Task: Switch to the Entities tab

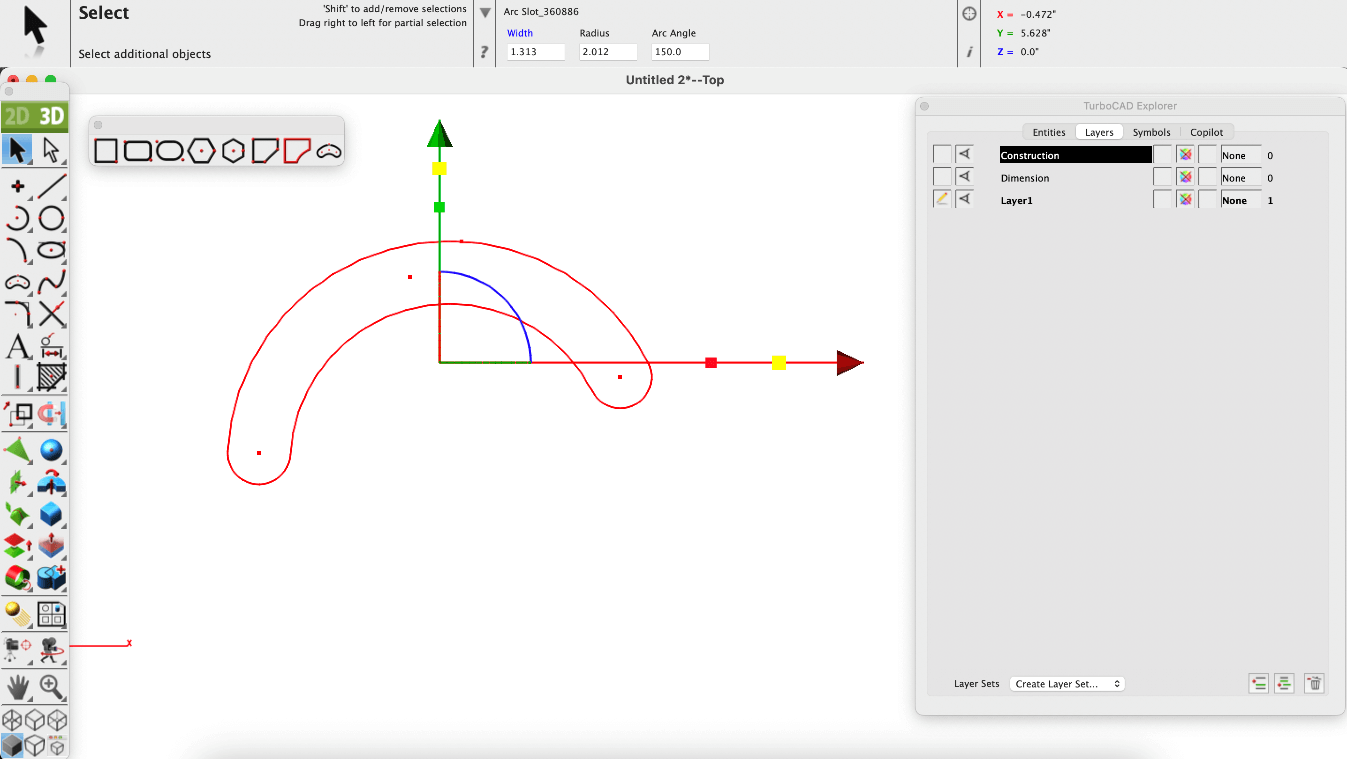Action: 1049,132
